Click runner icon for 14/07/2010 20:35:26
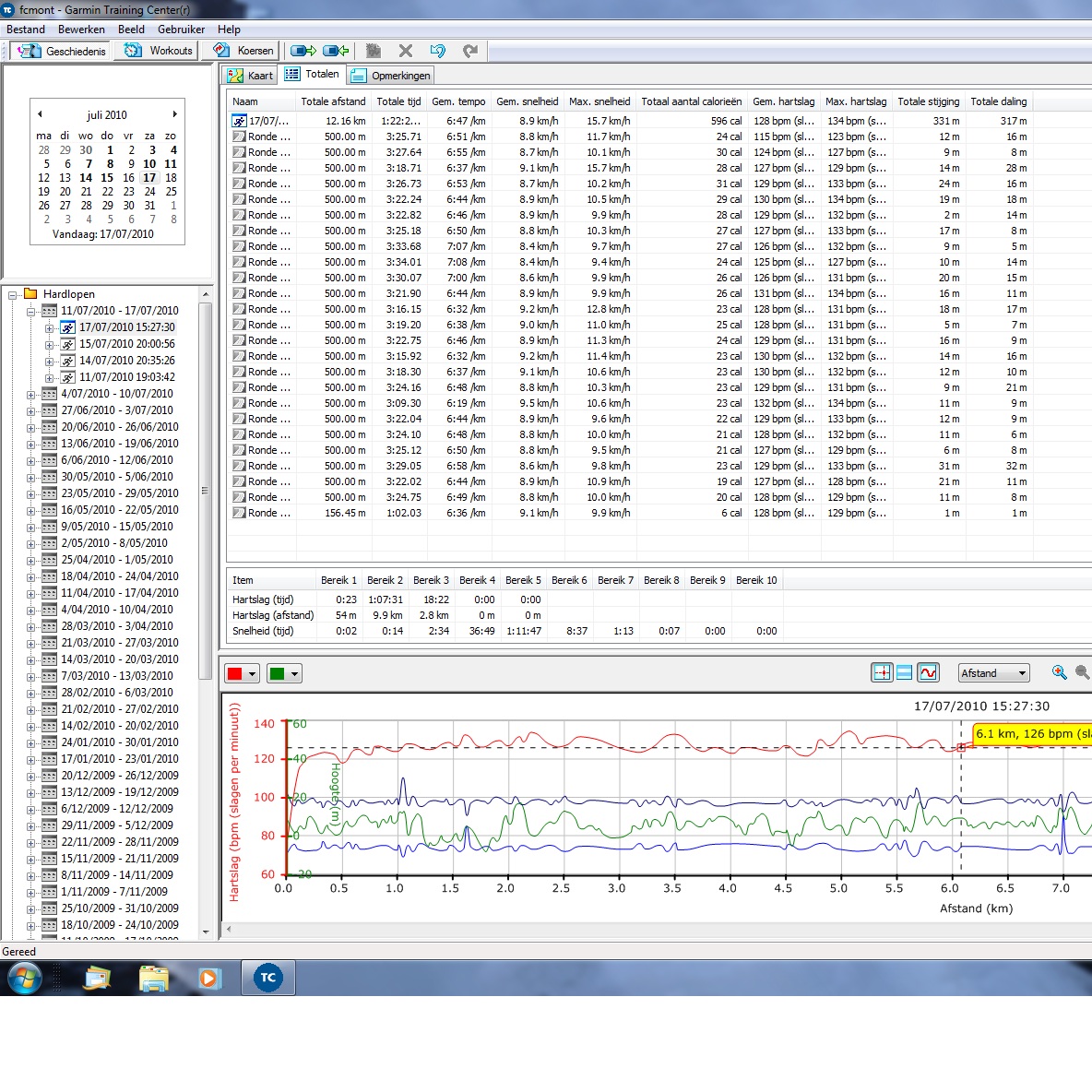Viewport: 1092px width, 1092px height. 67,361
